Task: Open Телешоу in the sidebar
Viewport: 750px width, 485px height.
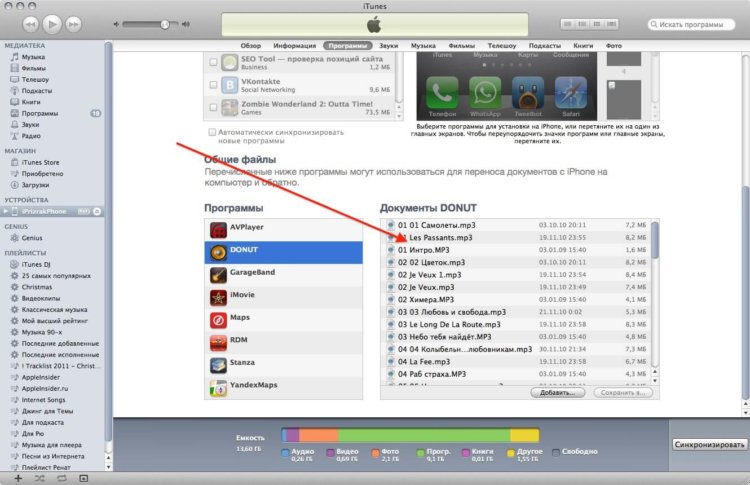Action: point(35,79)
